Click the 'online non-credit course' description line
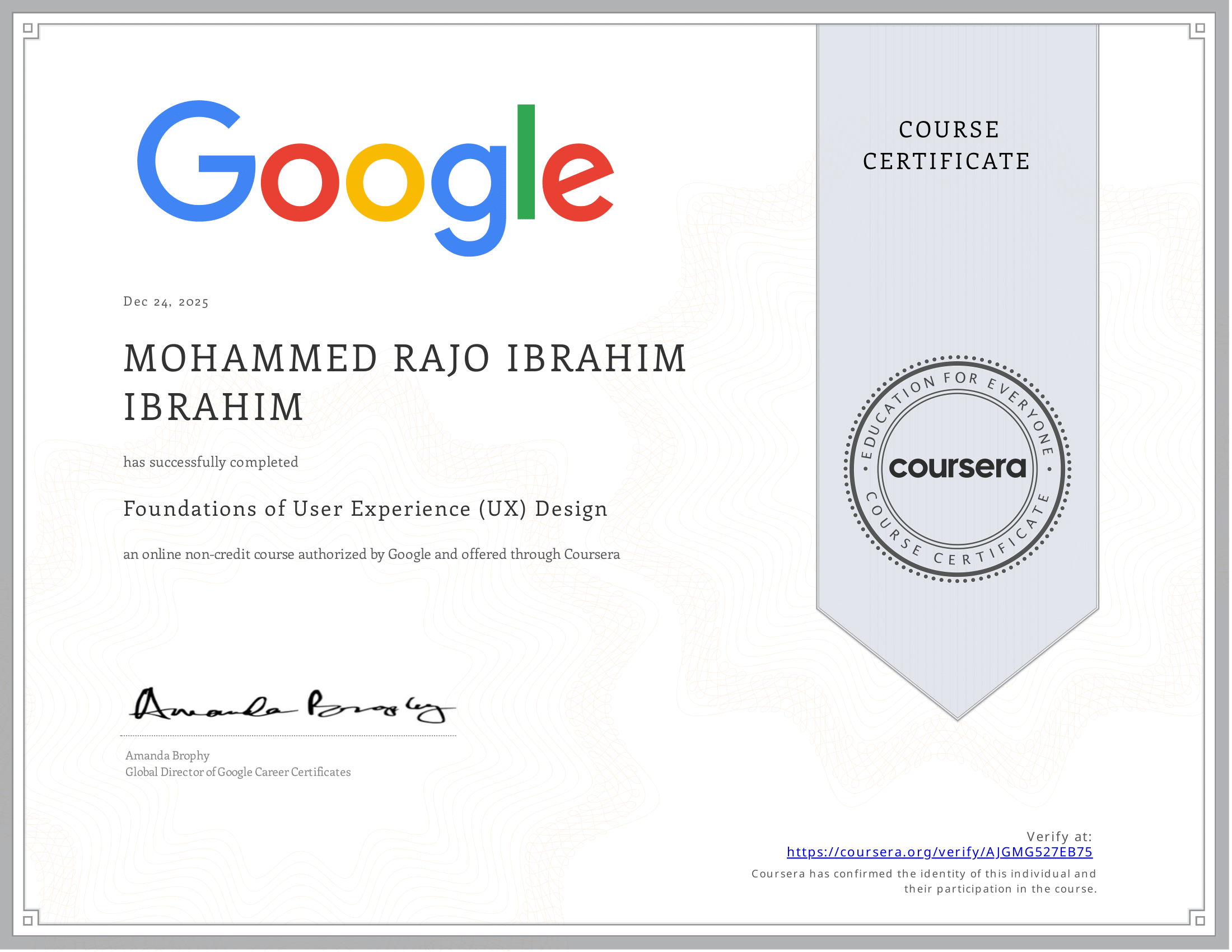The image size is (1232, 952). (x=371, y=554)
